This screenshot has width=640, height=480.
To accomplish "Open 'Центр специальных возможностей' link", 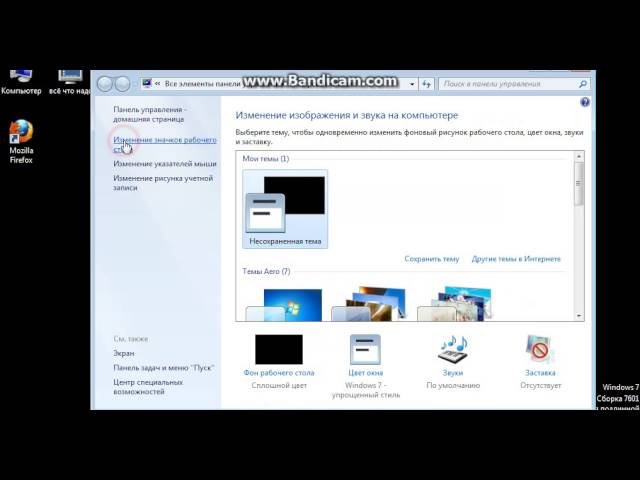I will pos(148,387).
